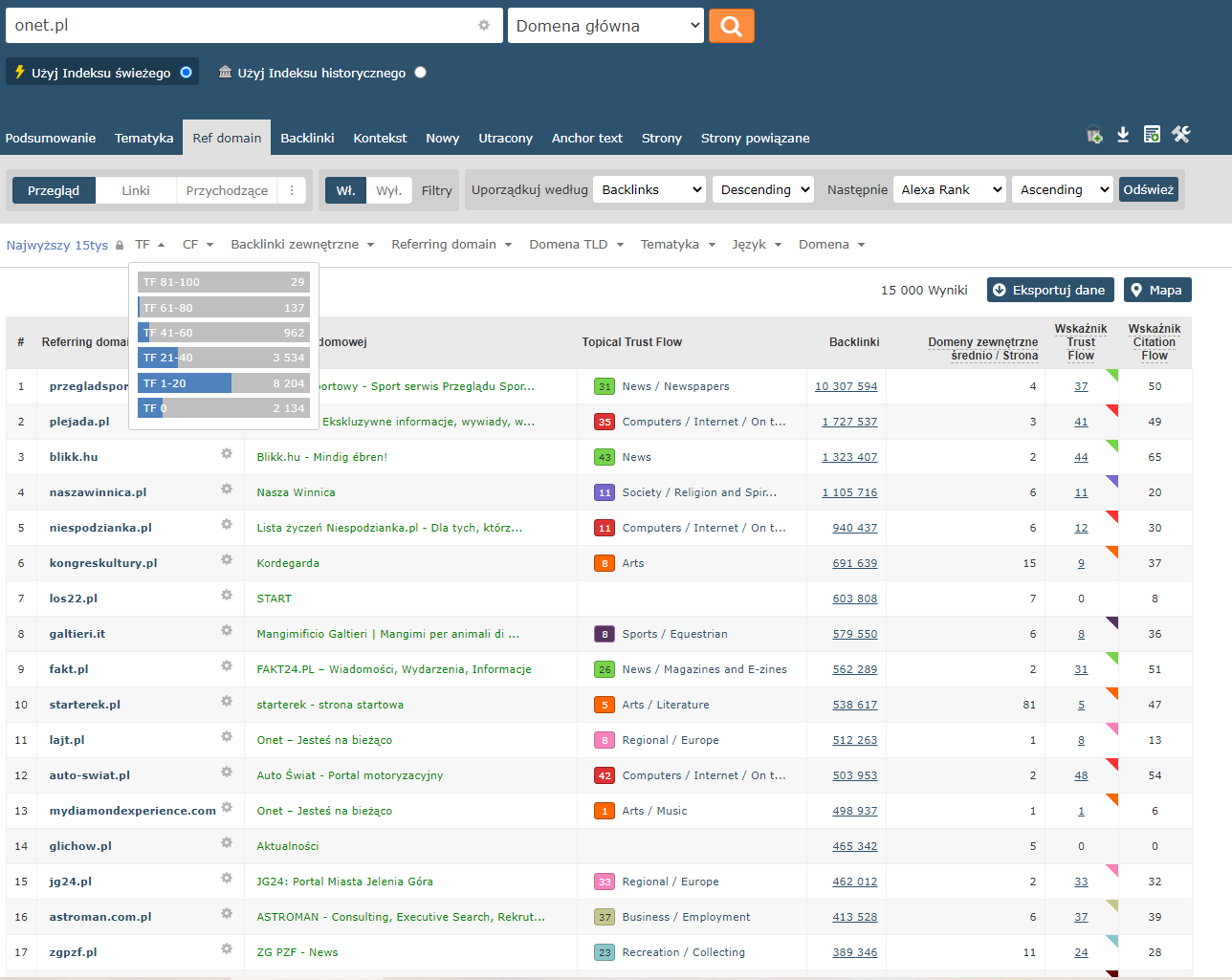Click gear icon for los22.pl row
Image resolution: width=1232 pixels, height=980 pixels.
click(x=227, y=595)
